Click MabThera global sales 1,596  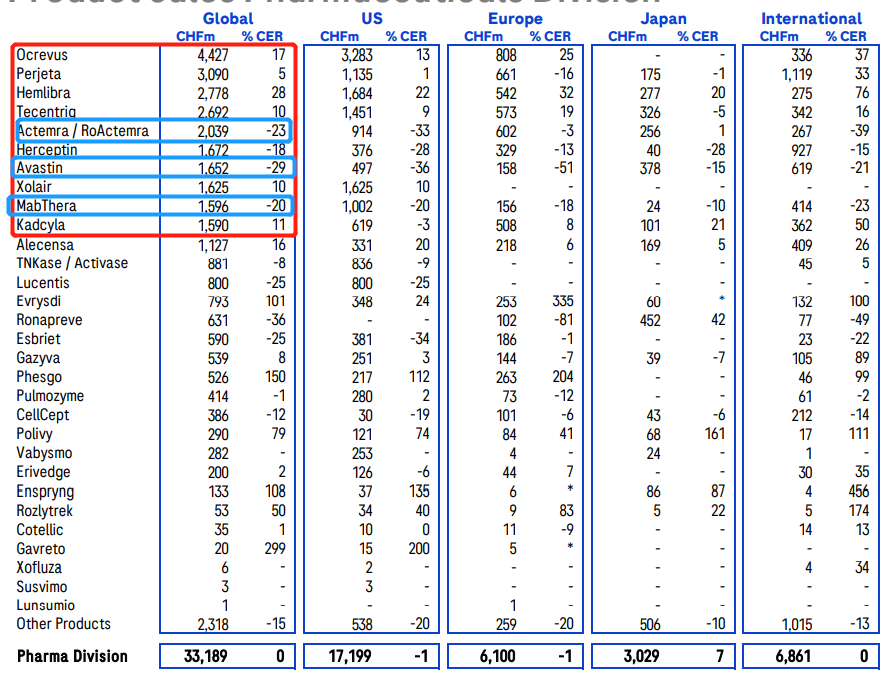pyautogui.click(x=213, y=206)
